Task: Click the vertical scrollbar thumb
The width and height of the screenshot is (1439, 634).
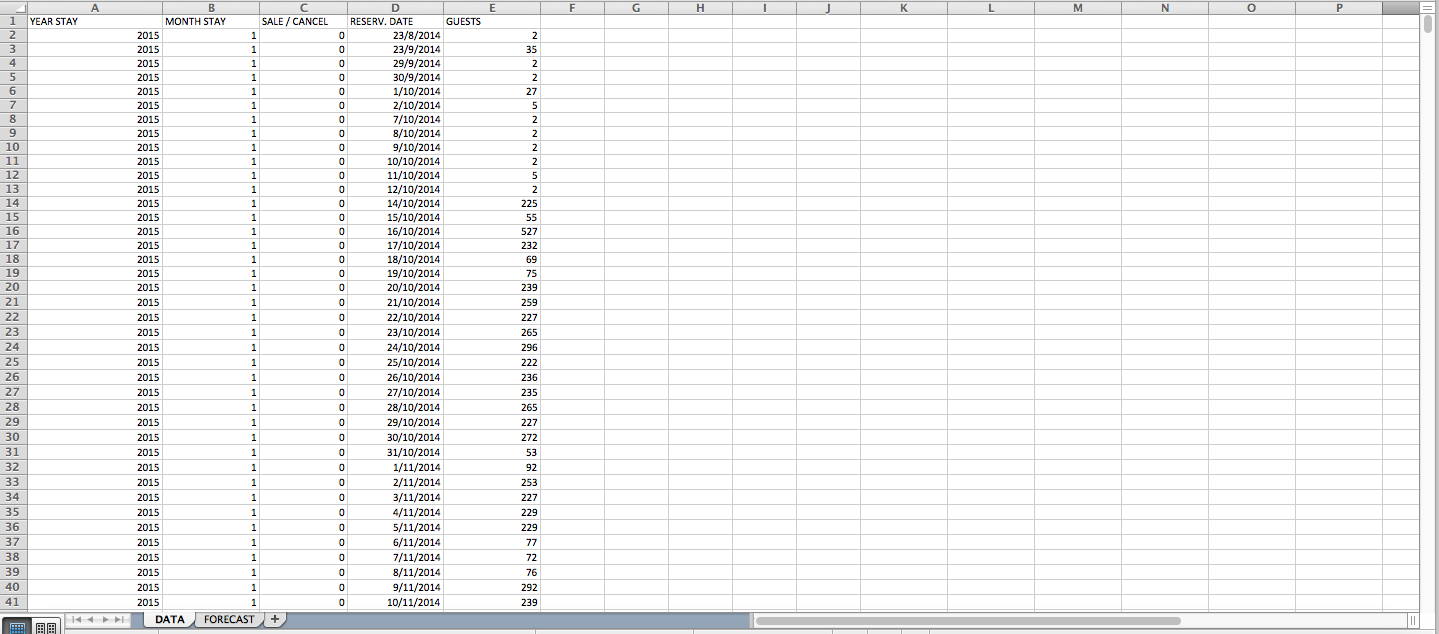Action: [x=1430, y=25]
